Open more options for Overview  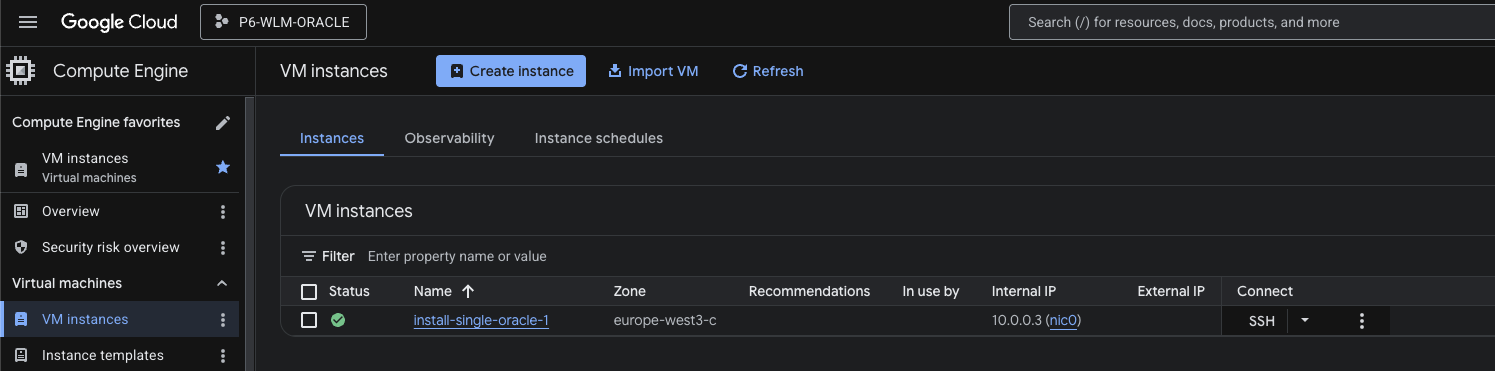[223, 211]
